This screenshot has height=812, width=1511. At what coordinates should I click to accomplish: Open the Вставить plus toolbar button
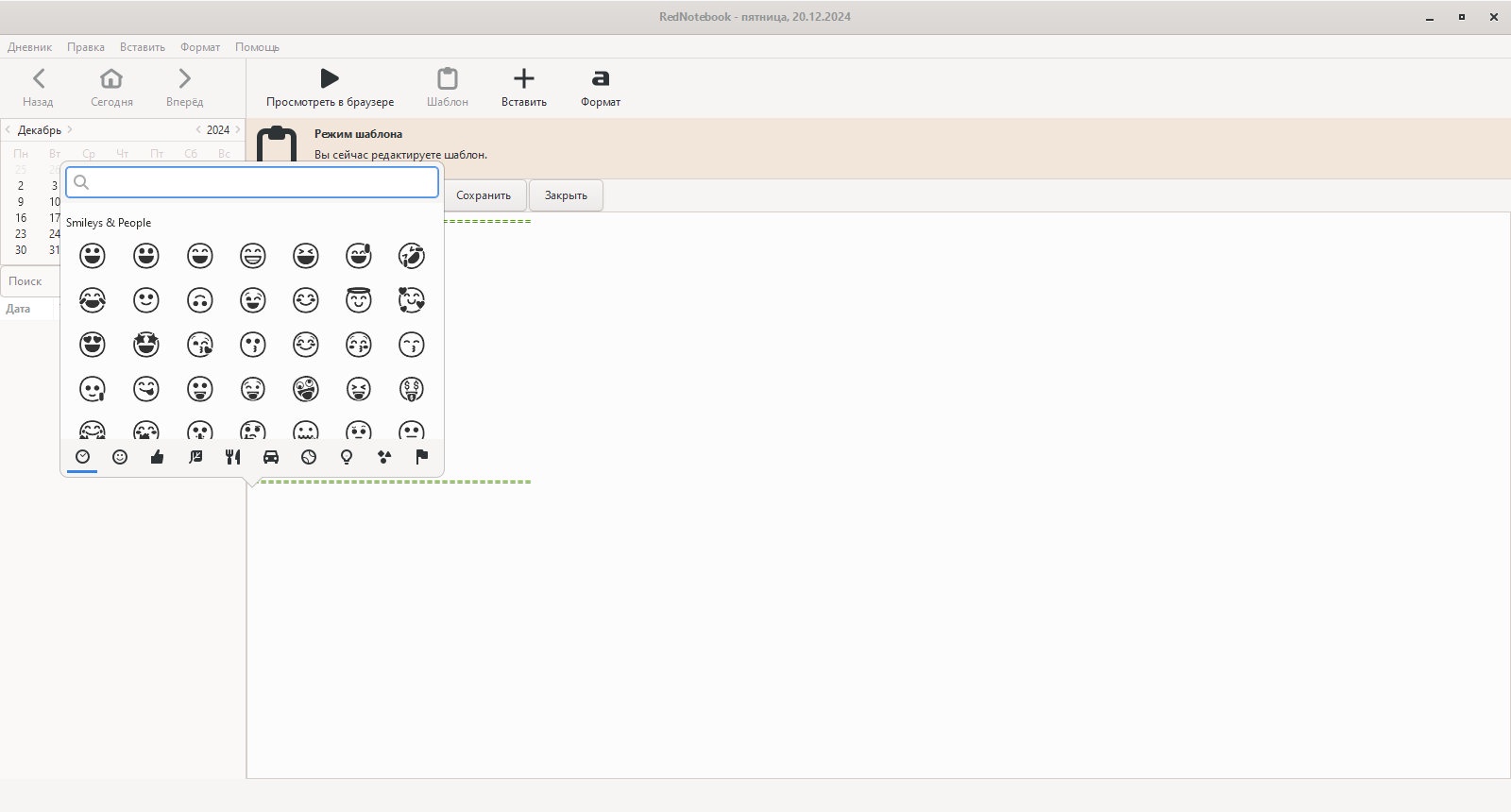point(524,88)
